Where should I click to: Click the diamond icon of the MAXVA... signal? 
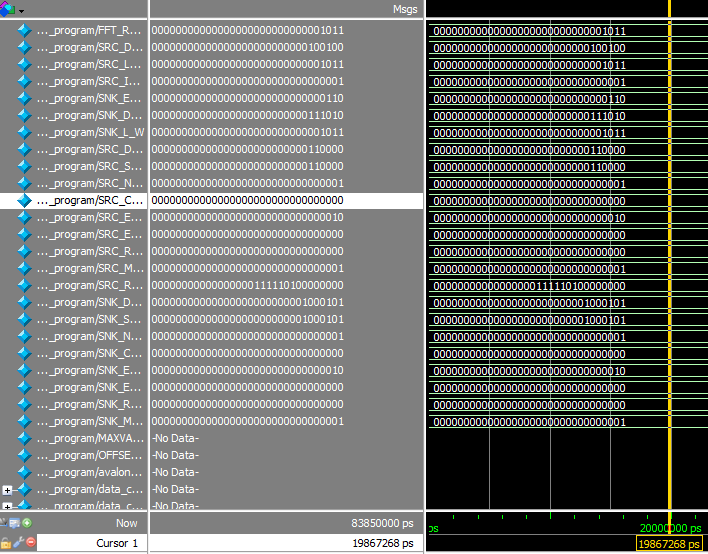pyautogui.click(x=24, y=438)
